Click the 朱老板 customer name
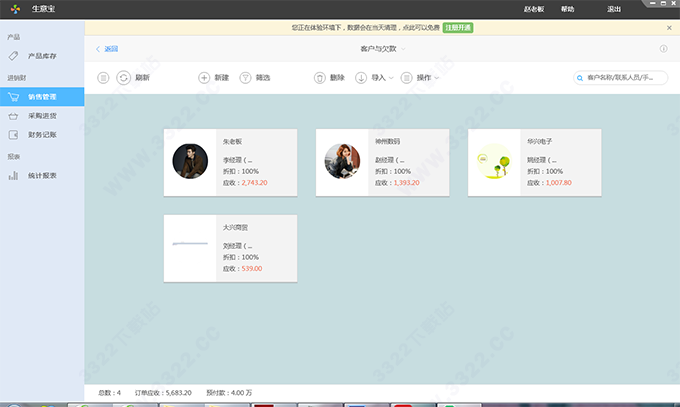Viewport: 680px width, 407px height. click(232, 141)
